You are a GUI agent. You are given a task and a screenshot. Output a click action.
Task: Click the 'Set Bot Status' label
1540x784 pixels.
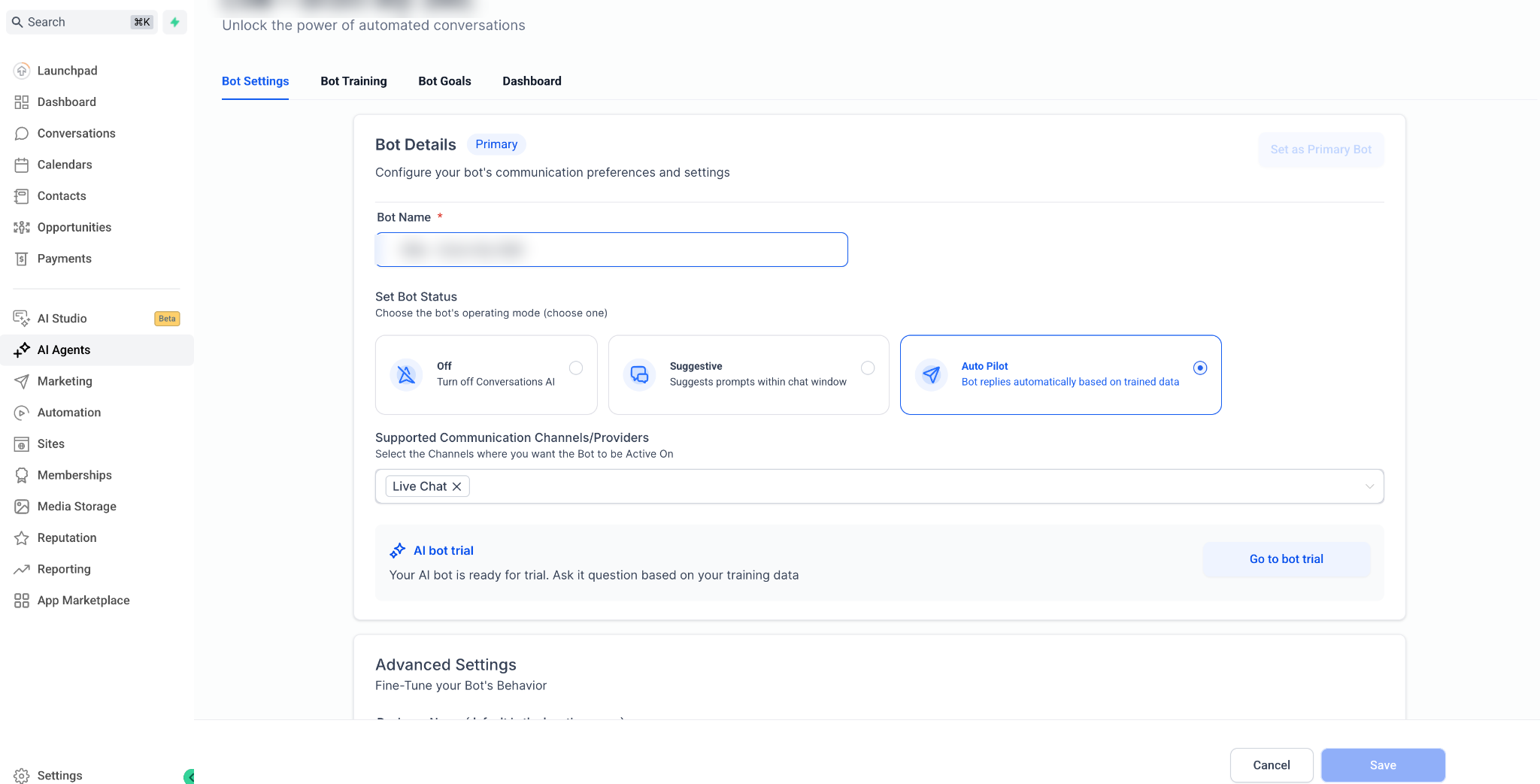coord(416,297)
